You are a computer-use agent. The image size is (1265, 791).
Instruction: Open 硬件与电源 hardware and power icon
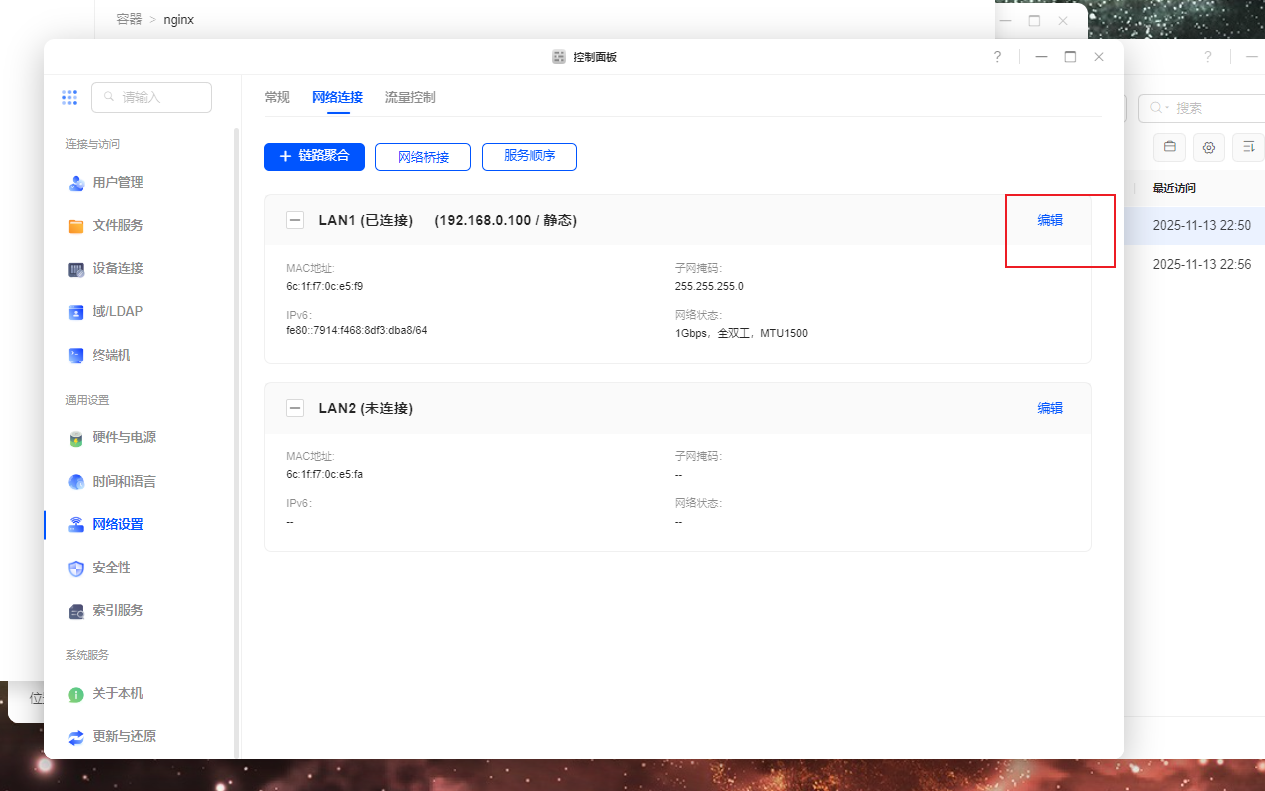76,438
